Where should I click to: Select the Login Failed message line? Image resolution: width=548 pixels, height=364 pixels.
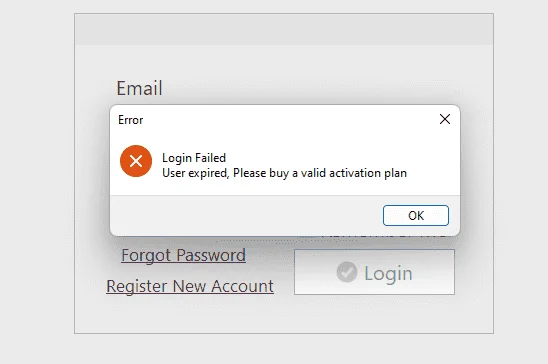[194, 158]
